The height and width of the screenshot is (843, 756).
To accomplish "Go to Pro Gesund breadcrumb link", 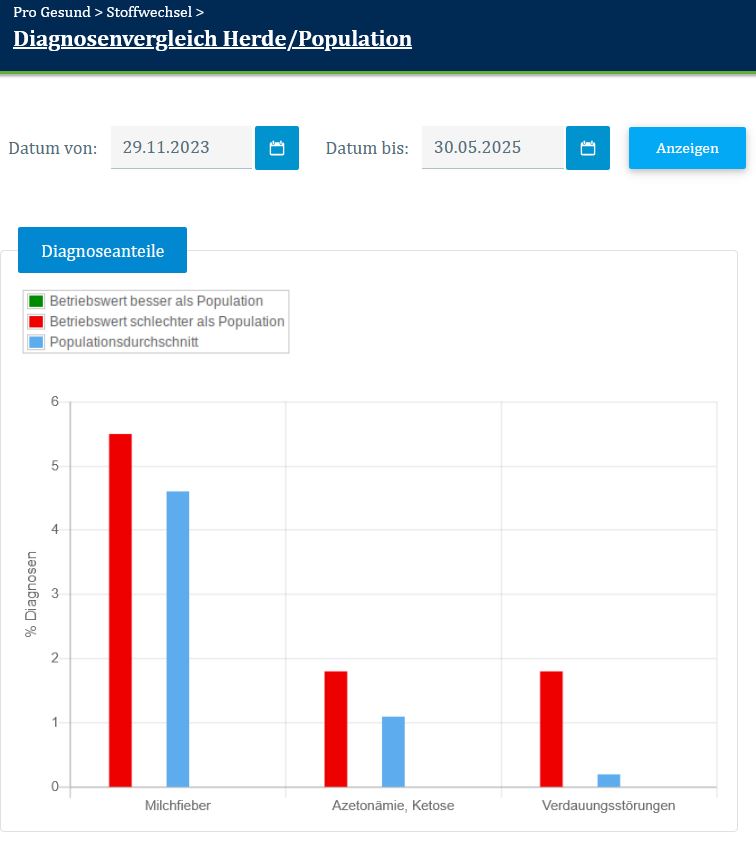I will pos(51,12).
